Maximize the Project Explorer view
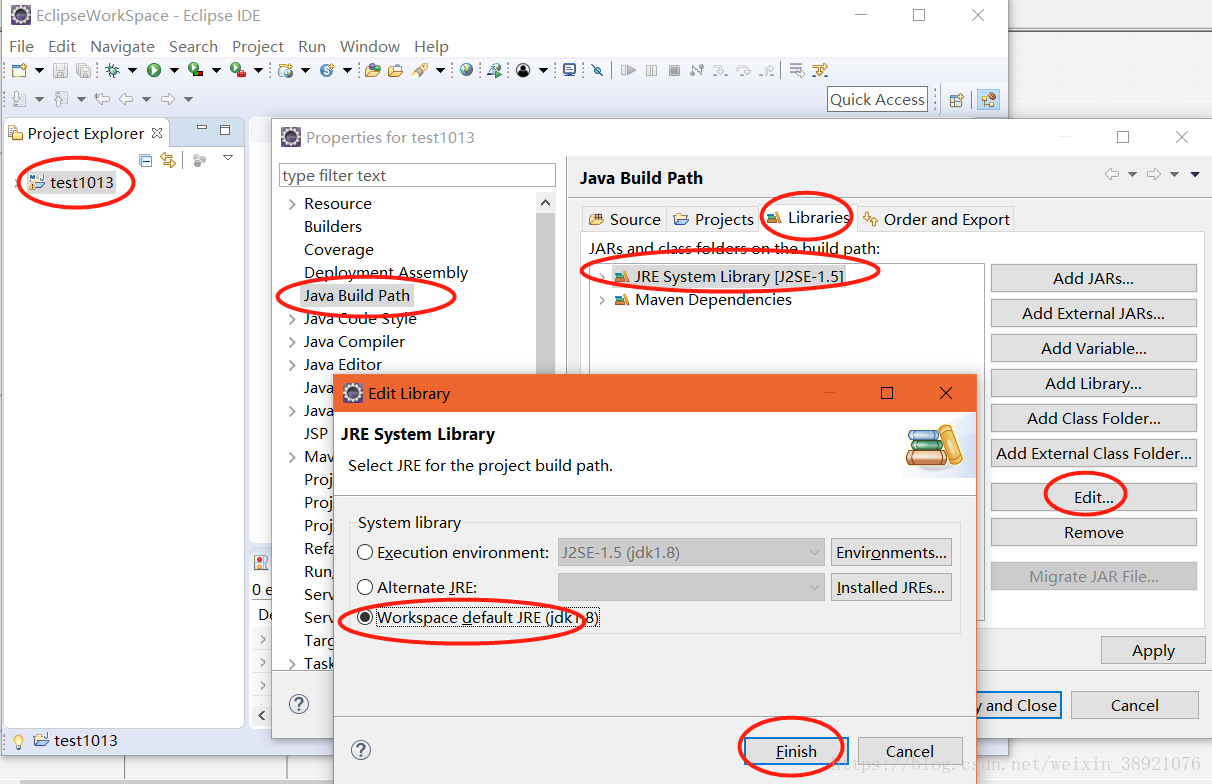This screenshot has height=784, width=1212. (225, 130)
